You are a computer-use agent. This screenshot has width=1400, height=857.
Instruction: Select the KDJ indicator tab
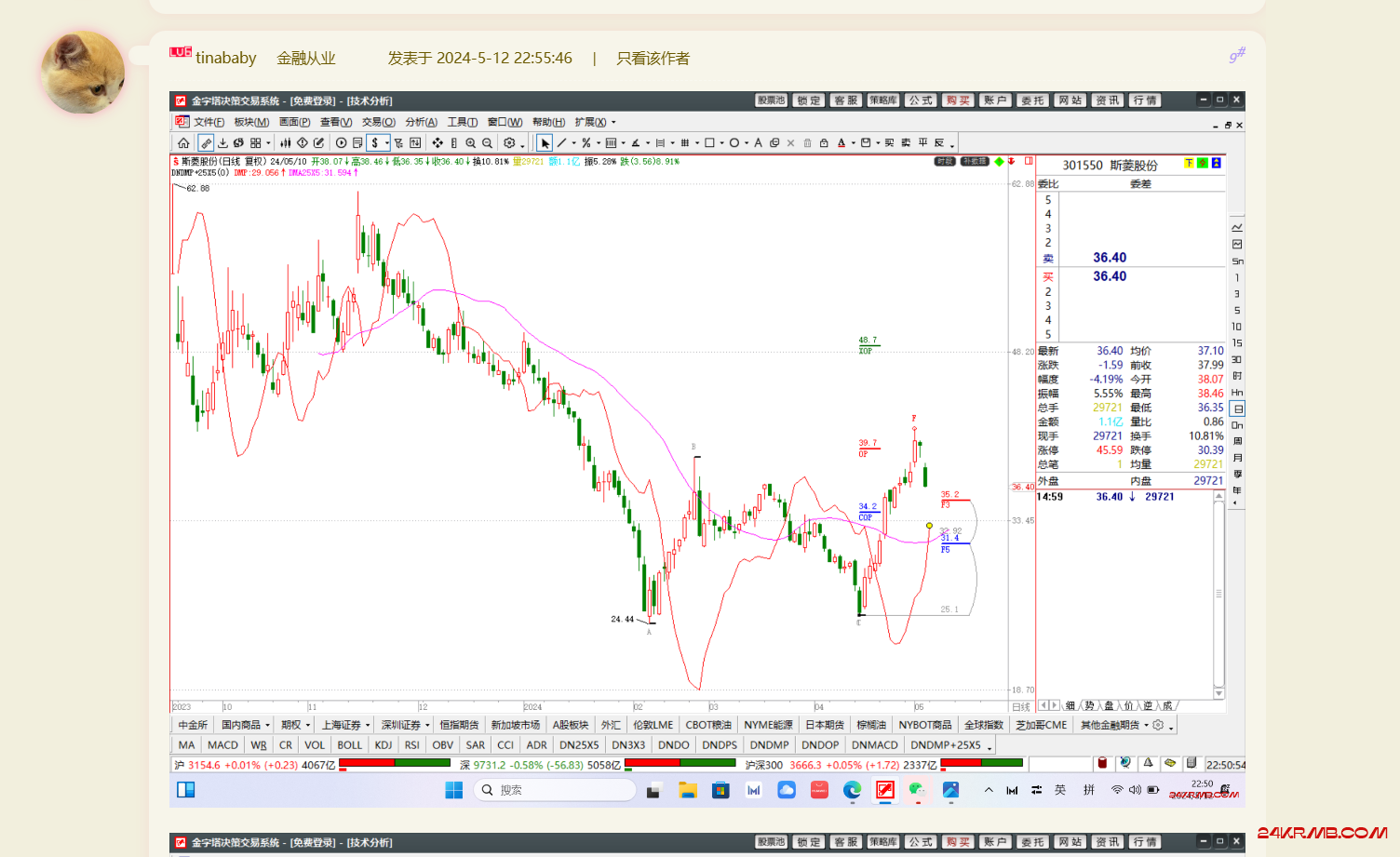tap(383, 745)
